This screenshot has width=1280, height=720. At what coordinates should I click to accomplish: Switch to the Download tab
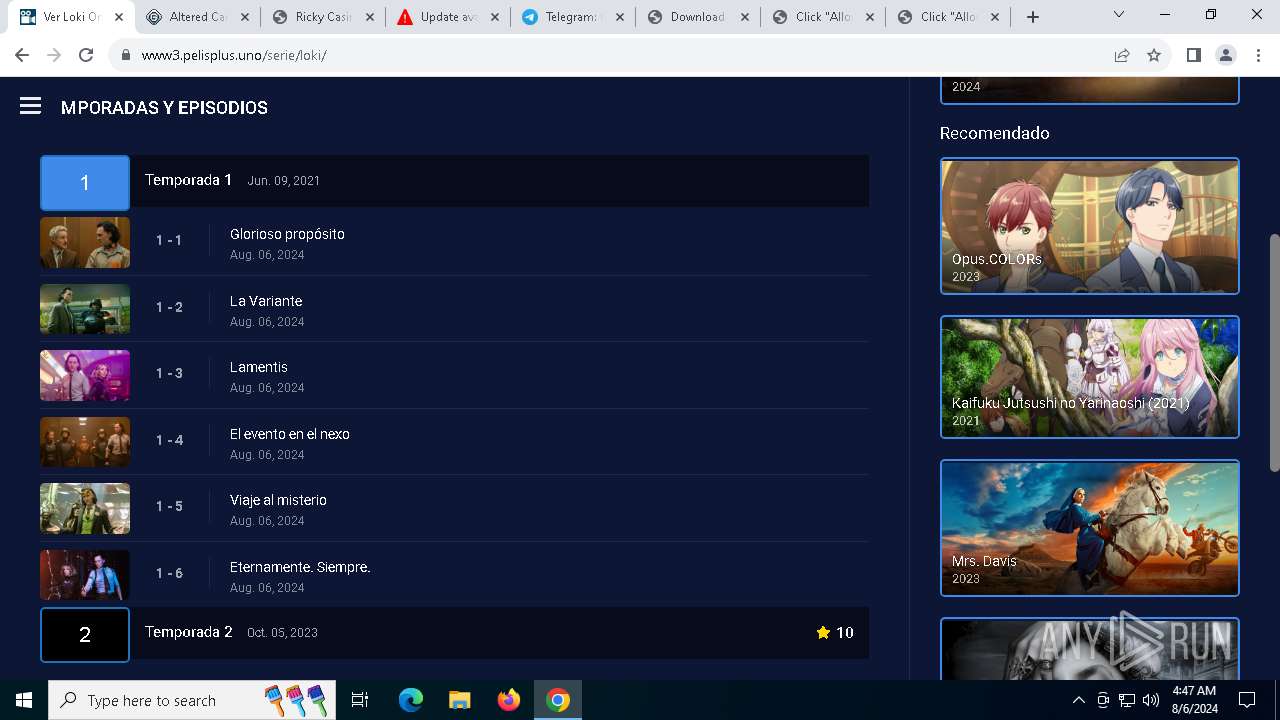(x=697, y=17)
